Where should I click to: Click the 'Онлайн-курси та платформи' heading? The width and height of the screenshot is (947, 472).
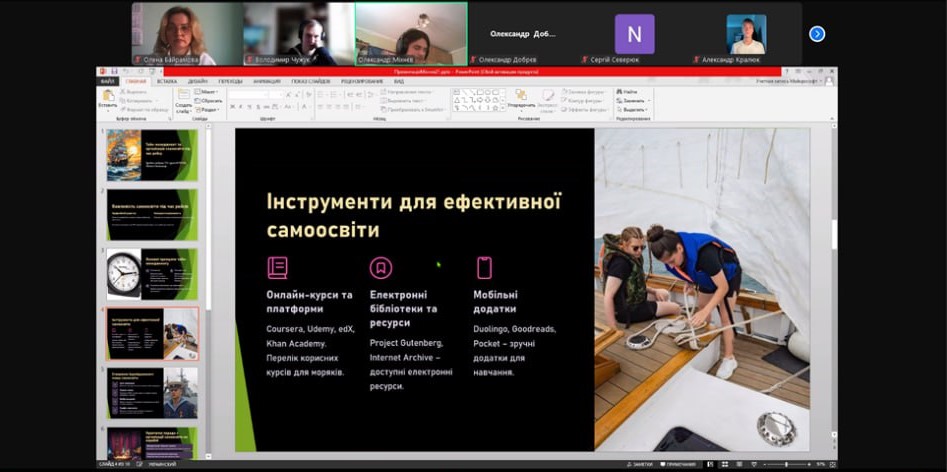309,302
